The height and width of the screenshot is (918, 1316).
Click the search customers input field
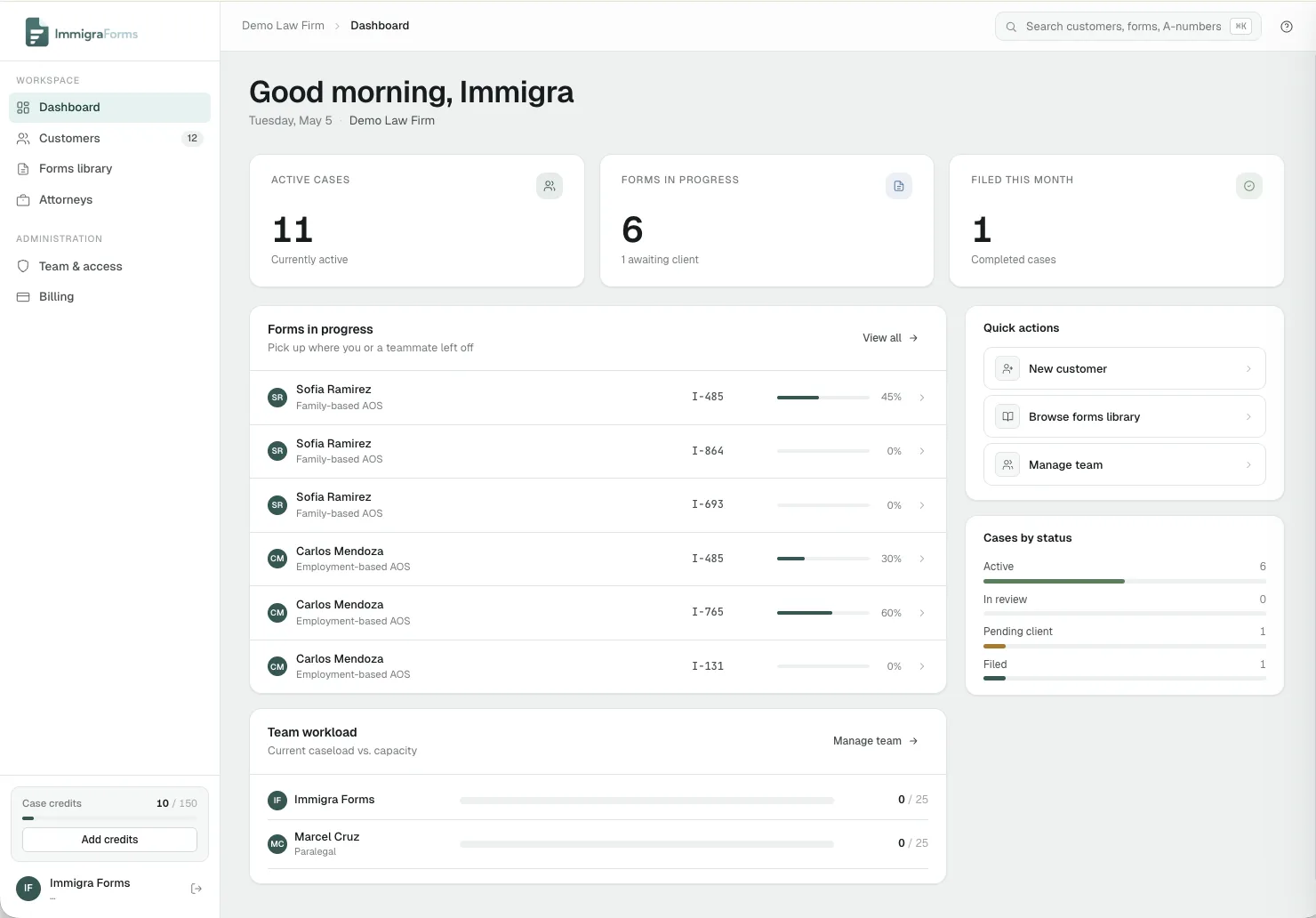(1127, 27)
